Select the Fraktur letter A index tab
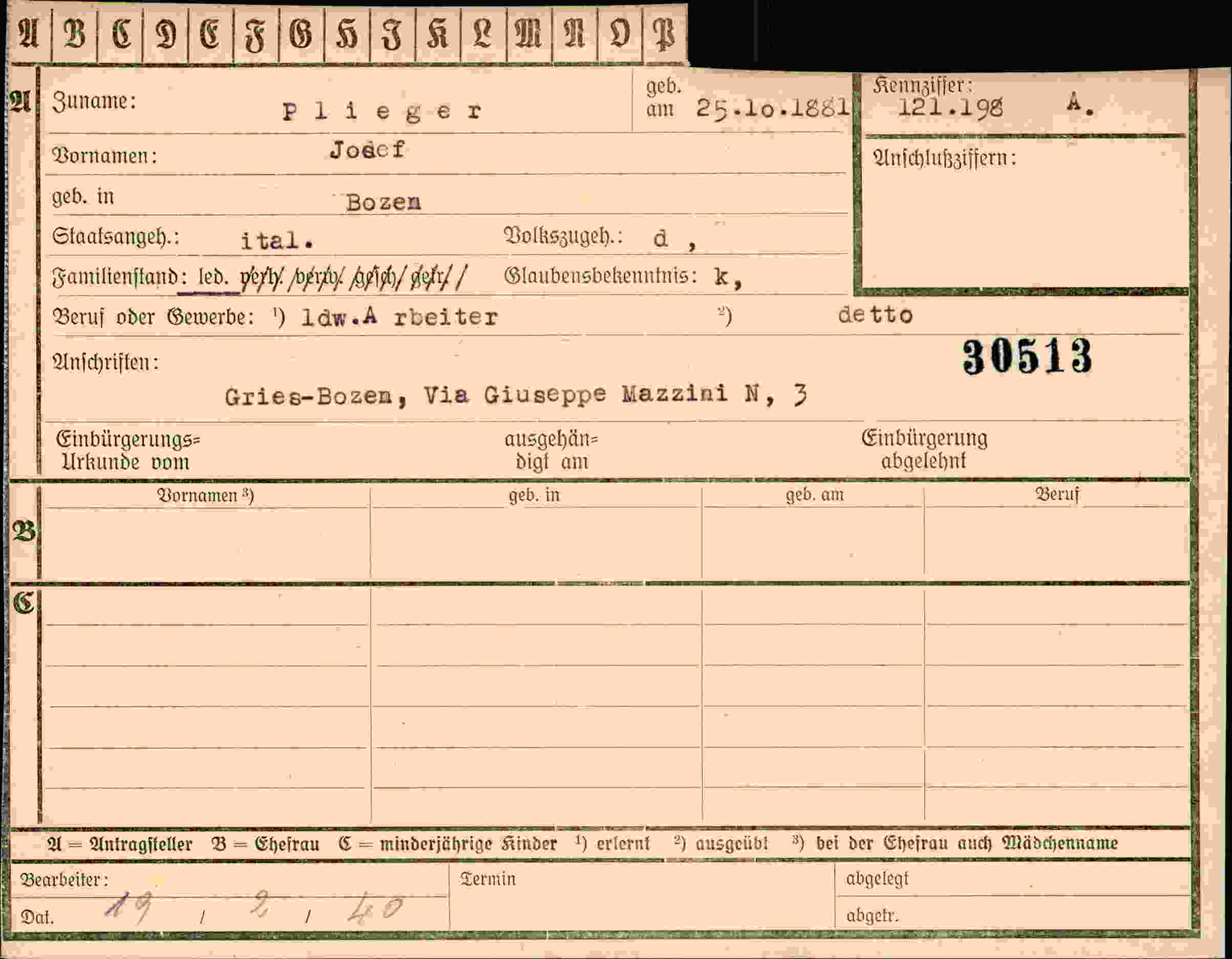Image resolution: width=1232 pixels, height=959 pixels. [29, 34]
